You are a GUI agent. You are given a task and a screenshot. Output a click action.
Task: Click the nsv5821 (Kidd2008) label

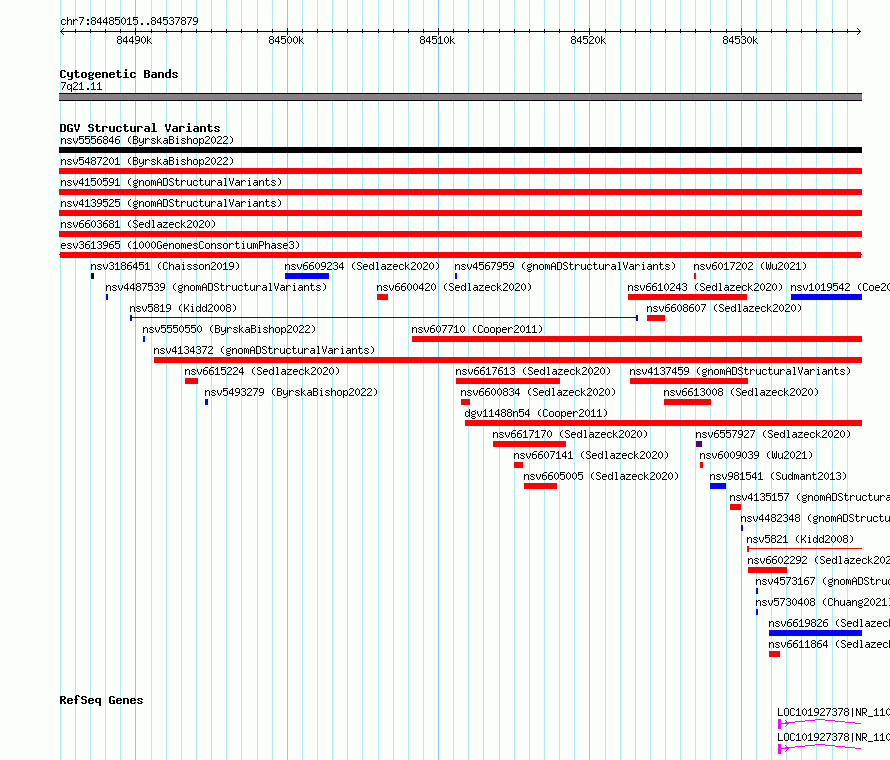(x=800, y=539)
